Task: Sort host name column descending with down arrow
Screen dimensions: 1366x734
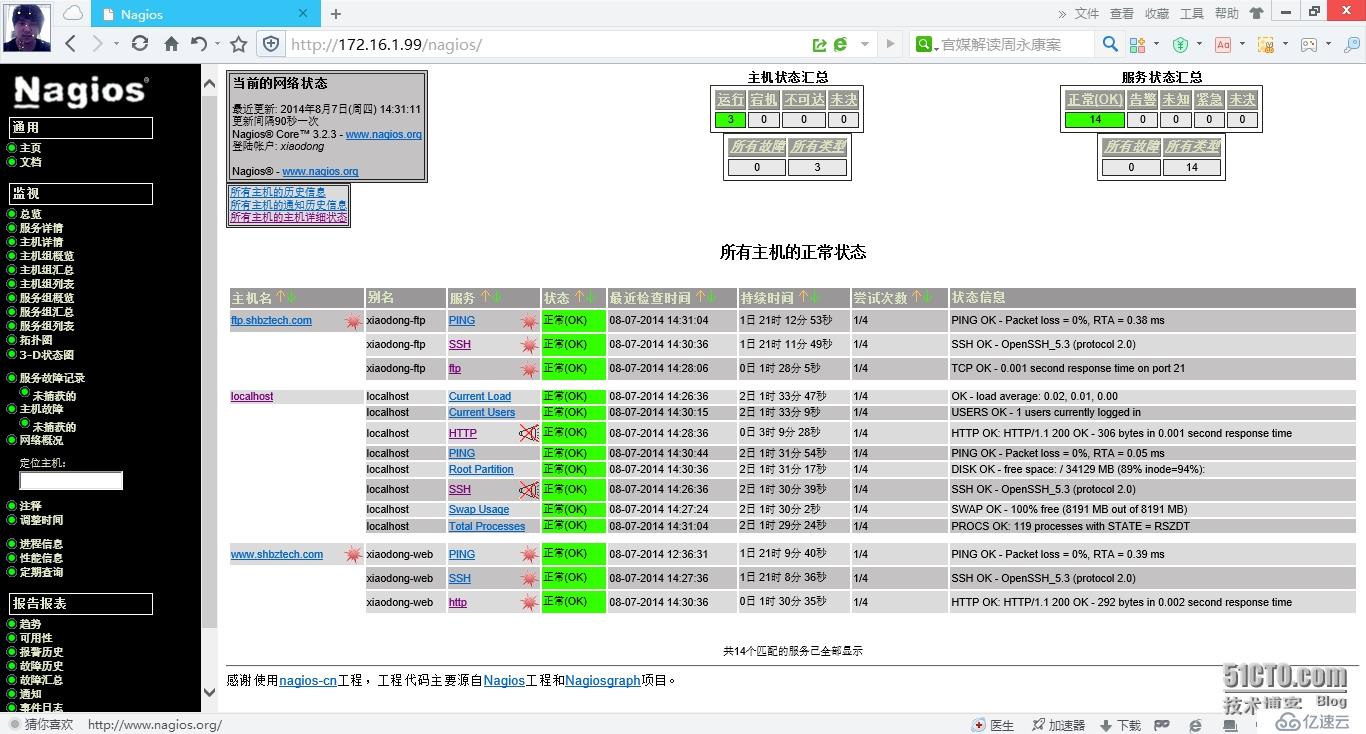Action: tap(293, 297)
